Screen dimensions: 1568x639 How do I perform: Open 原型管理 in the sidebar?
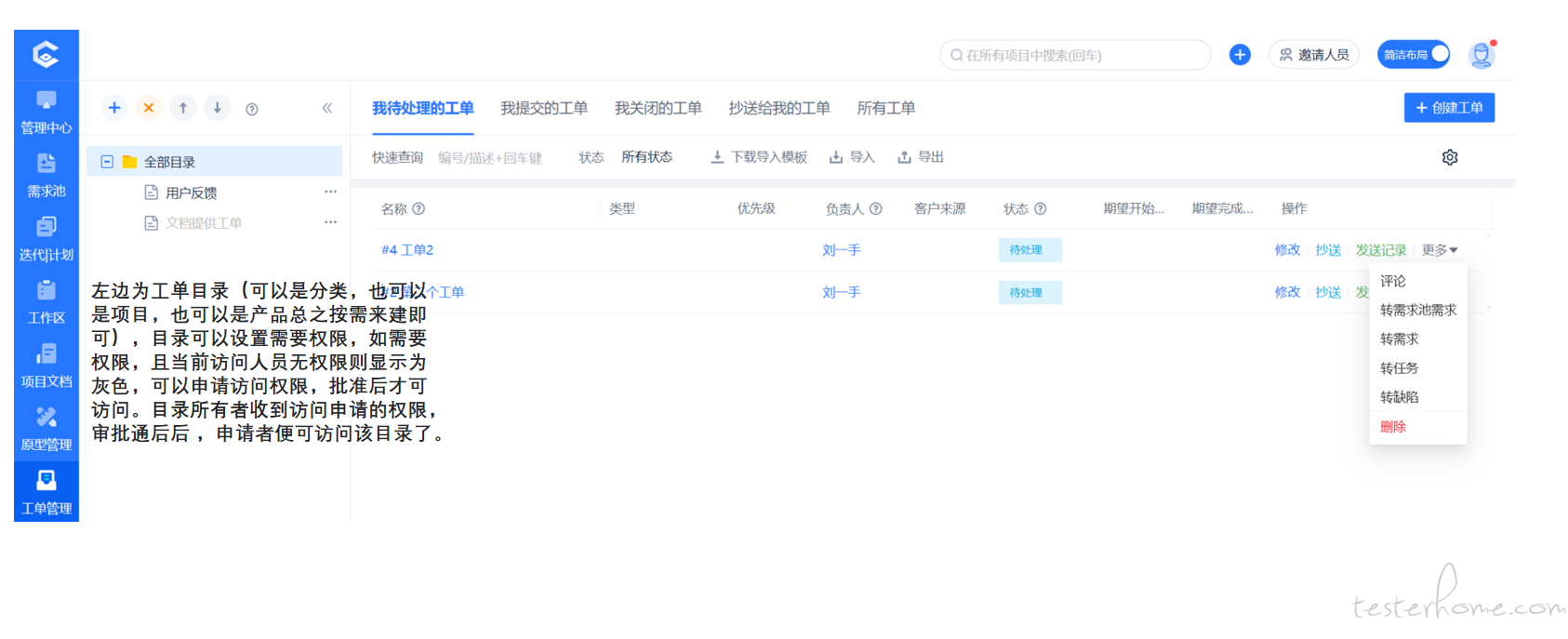46,429
